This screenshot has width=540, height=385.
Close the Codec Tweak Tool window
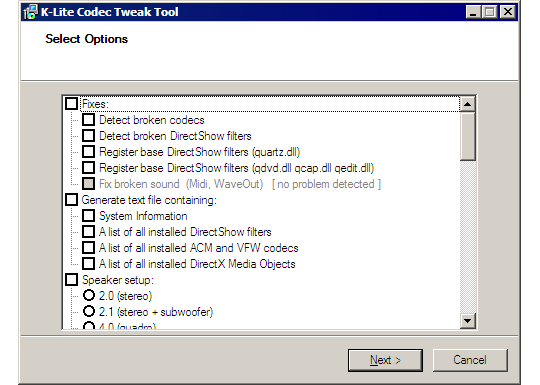click(508, 12)
